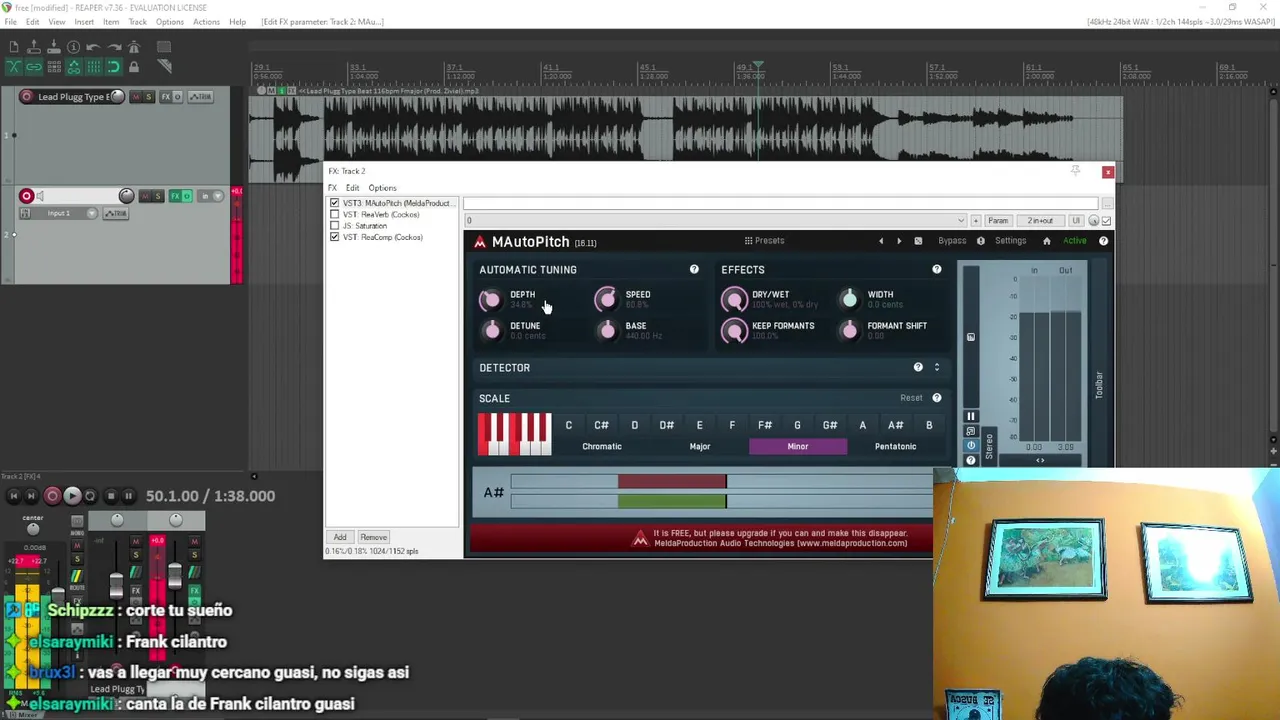Click Active license label in MAutoPitch
1280x720 pixels.
click(1074, 241)
